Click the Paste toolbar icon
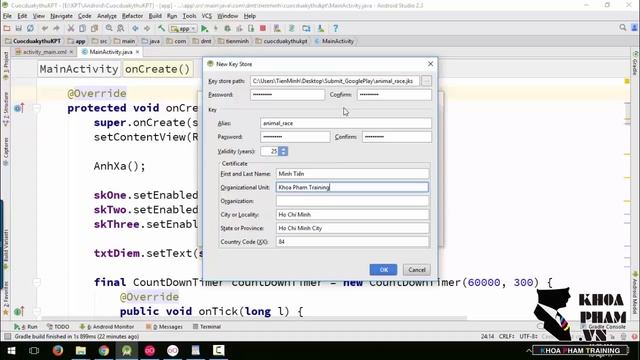 pyautogui.click(x=94, y=28)
